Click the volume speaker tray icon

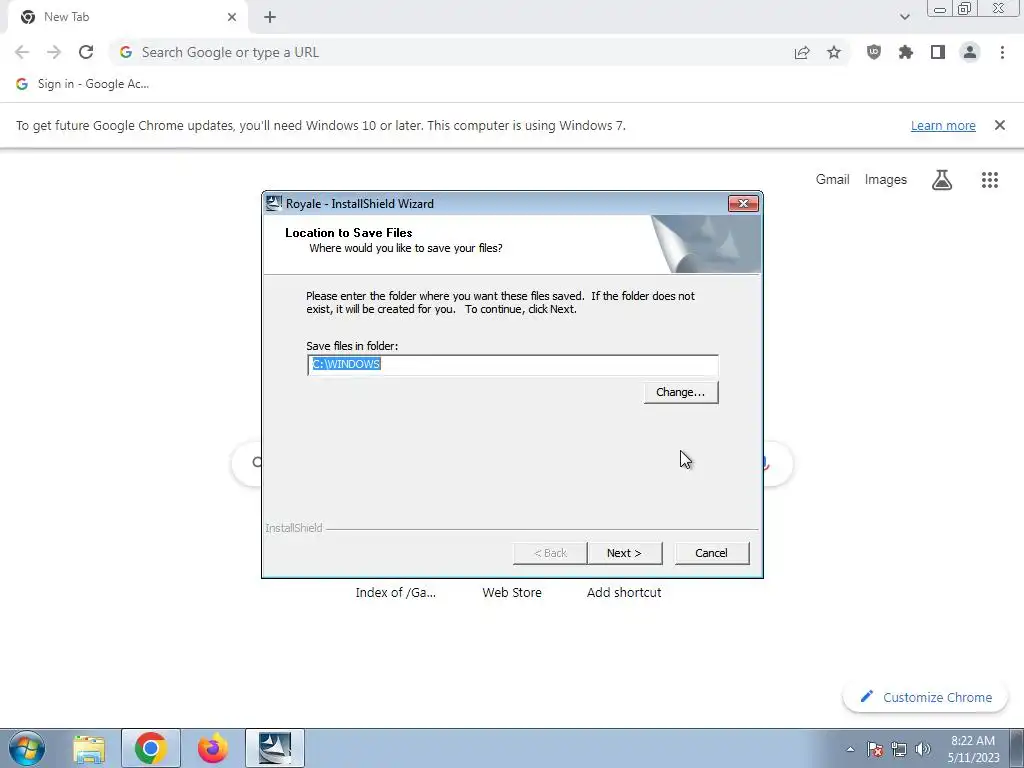coord(923,749)
